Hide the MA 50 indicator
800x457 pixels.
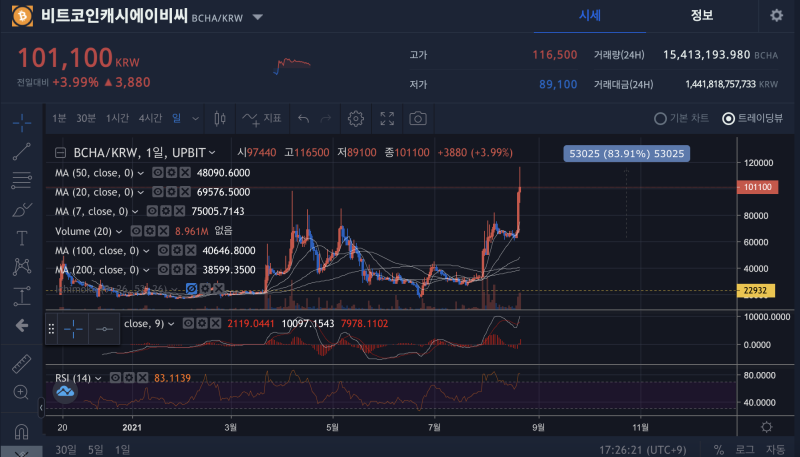coord(158,172)
